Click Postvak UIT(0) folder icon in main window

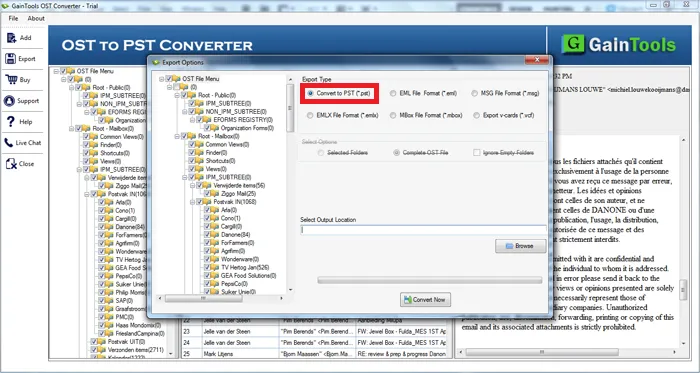pos(102,341)
